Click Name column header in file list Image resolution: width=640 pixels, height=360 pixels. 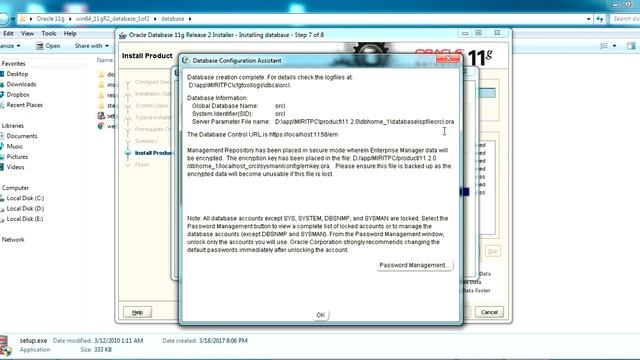tap(104, 60)
